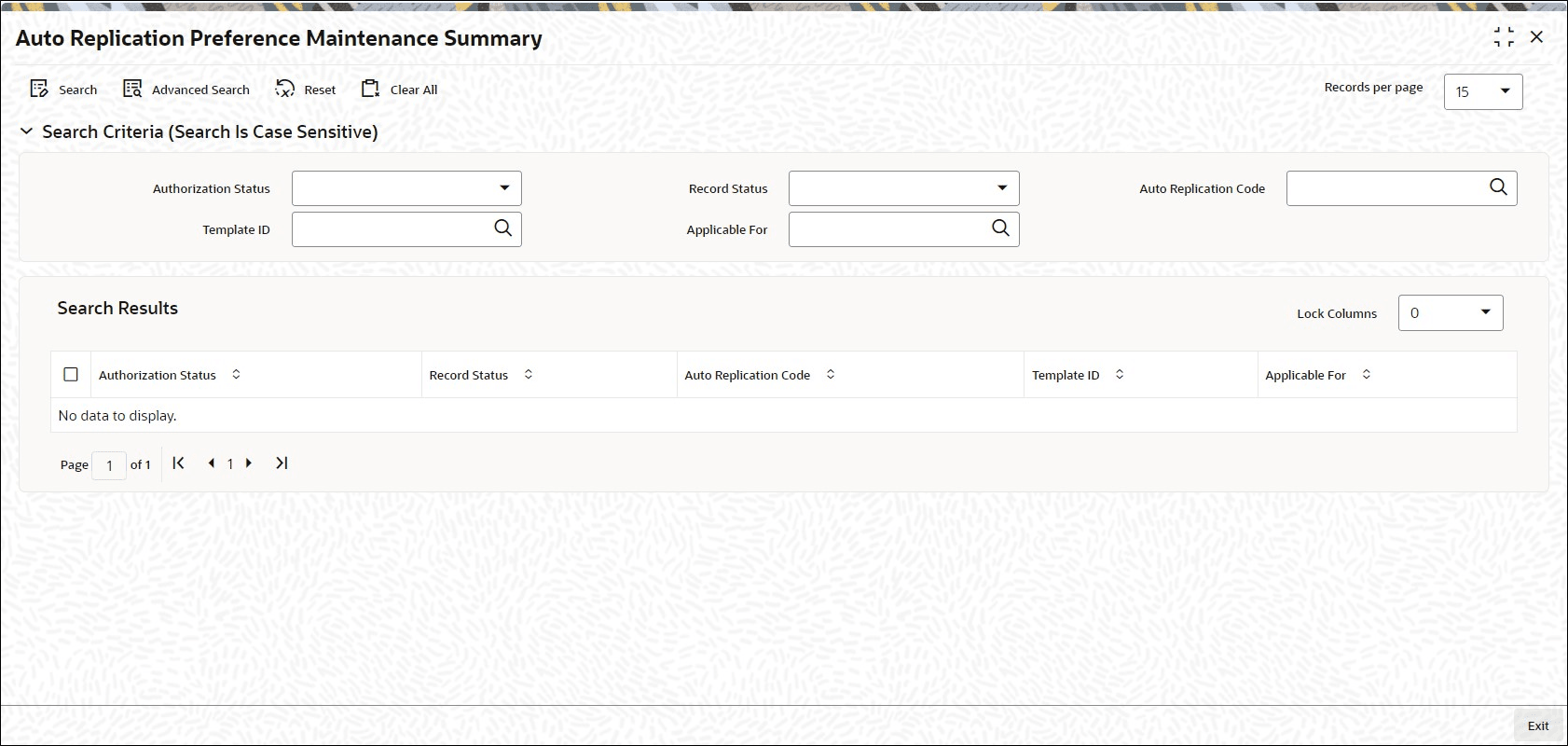This screenshot has height=746, width=1568.
Task: Open lookup for Auto Replication Code
Action: (1498, 187)
